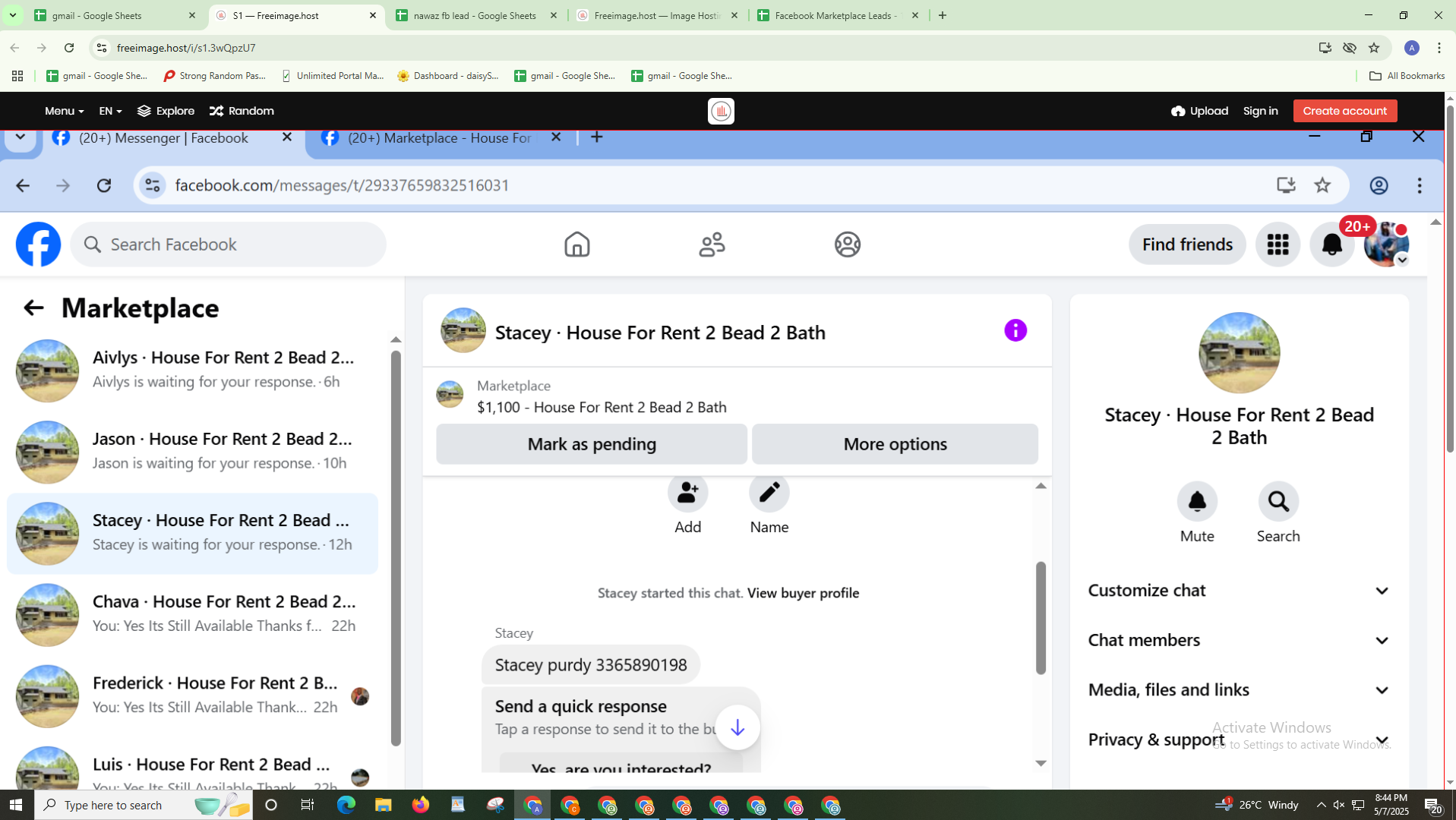Image resolution: width=1456 pixels, height=820 pixels.
Task: Click the Facebook profile circle icon
Action: 848,244
